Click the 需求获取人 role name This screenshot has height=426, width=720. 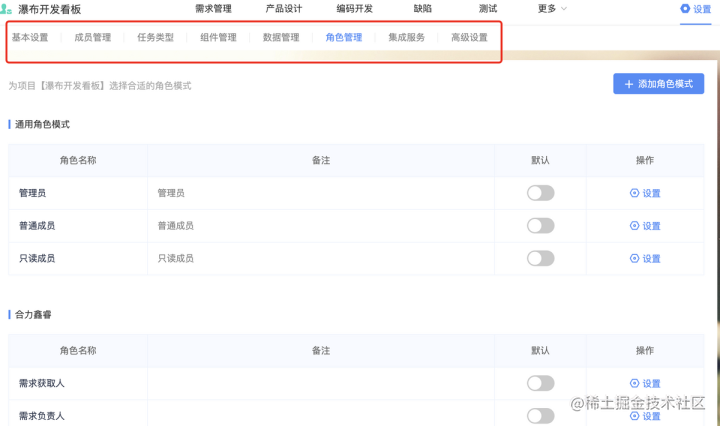tap(41, 383)
